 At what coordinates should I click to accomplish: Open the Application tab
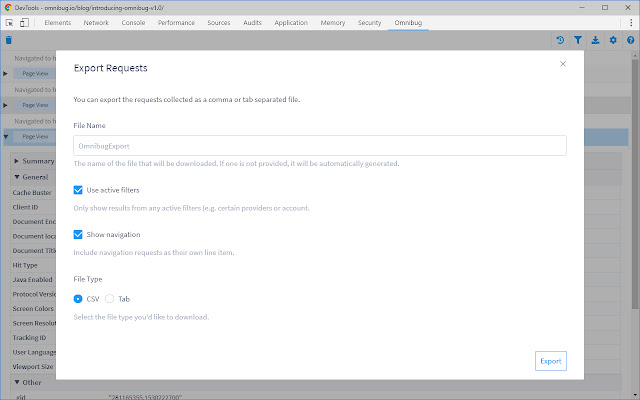(x=291, y=23)
